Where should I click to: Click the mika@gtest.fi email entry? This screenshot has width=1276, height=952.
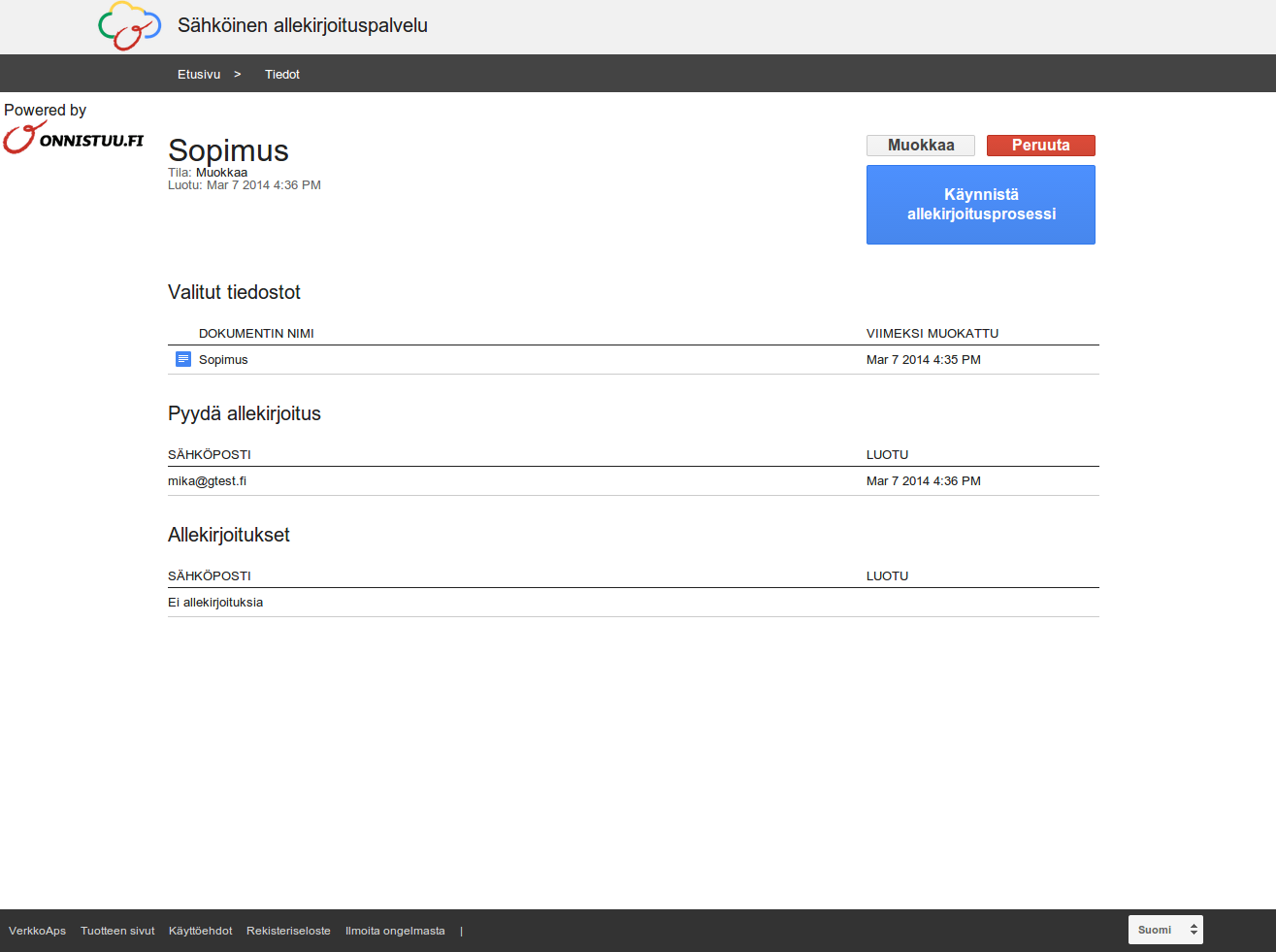207,481
